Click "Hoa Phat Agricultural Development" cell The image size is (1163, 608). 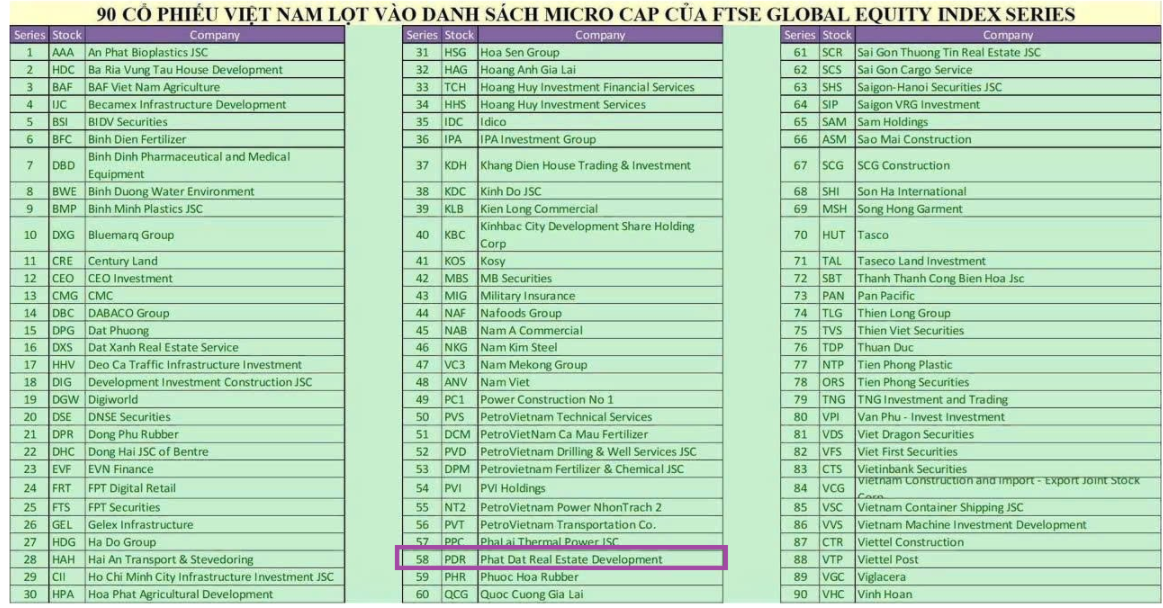tap(214, 594)
